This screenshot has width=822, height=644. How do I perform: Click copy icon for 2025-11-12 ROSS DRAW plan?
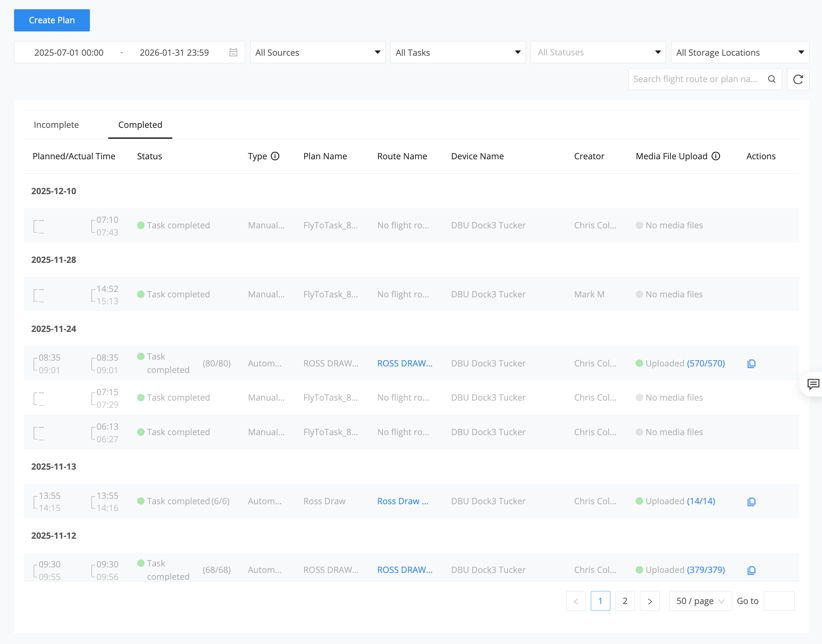tap(751, 571)
